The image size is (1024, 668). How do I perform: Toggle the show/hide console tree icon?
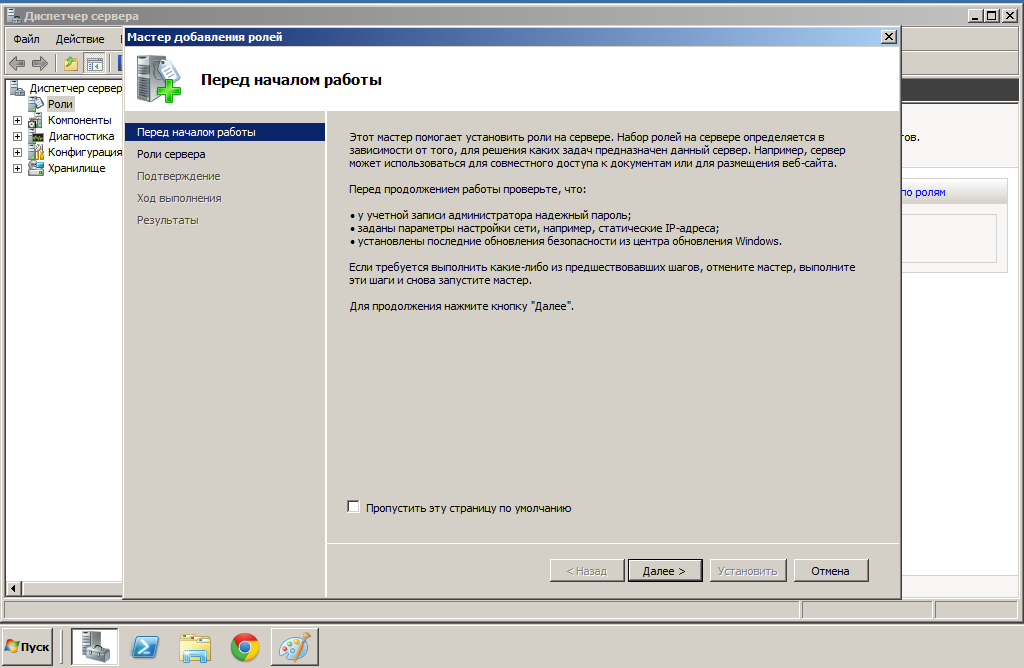[94, 63]
